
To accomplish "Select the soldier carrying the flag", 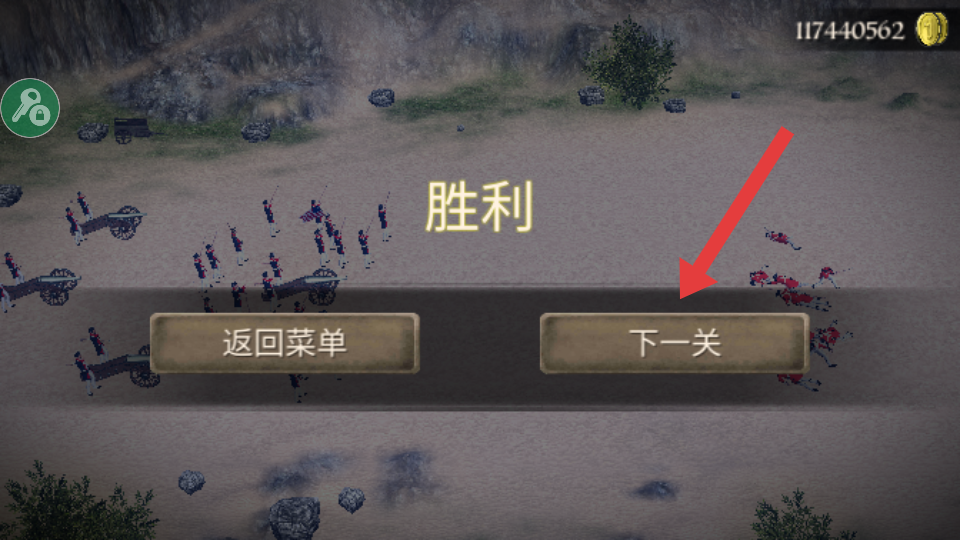I will [x=315, y=213].
